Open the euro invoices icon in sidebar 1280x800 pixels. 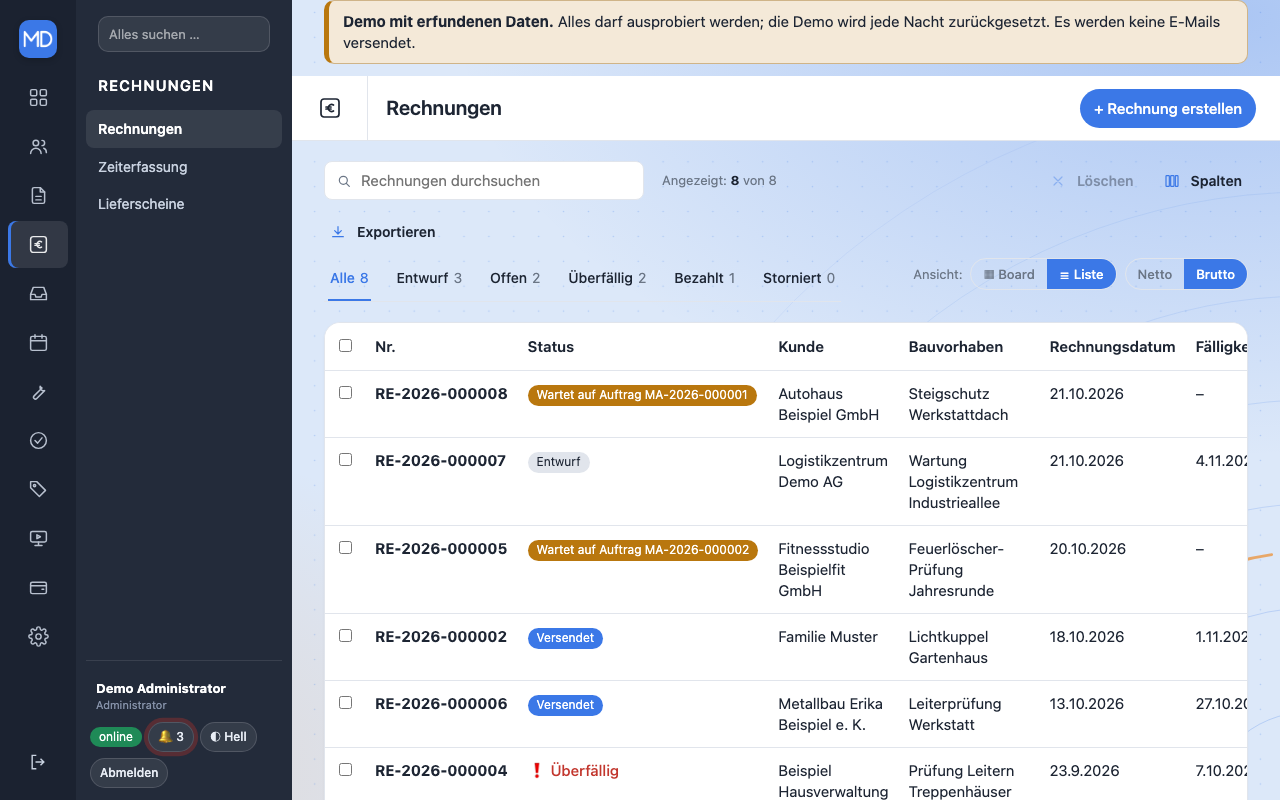point(38,244)
